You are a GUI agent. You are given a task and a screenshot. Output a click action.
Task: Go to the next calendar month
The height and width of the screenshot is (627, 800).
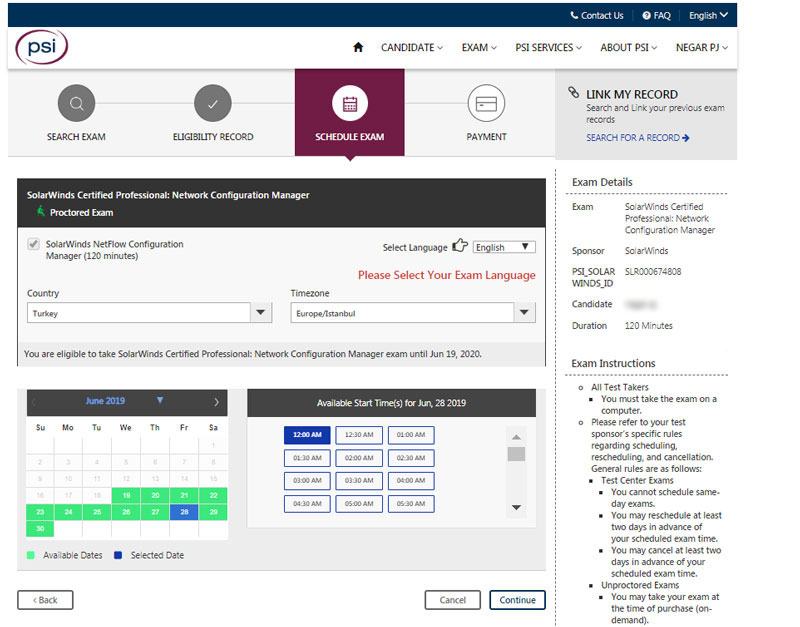217,402
